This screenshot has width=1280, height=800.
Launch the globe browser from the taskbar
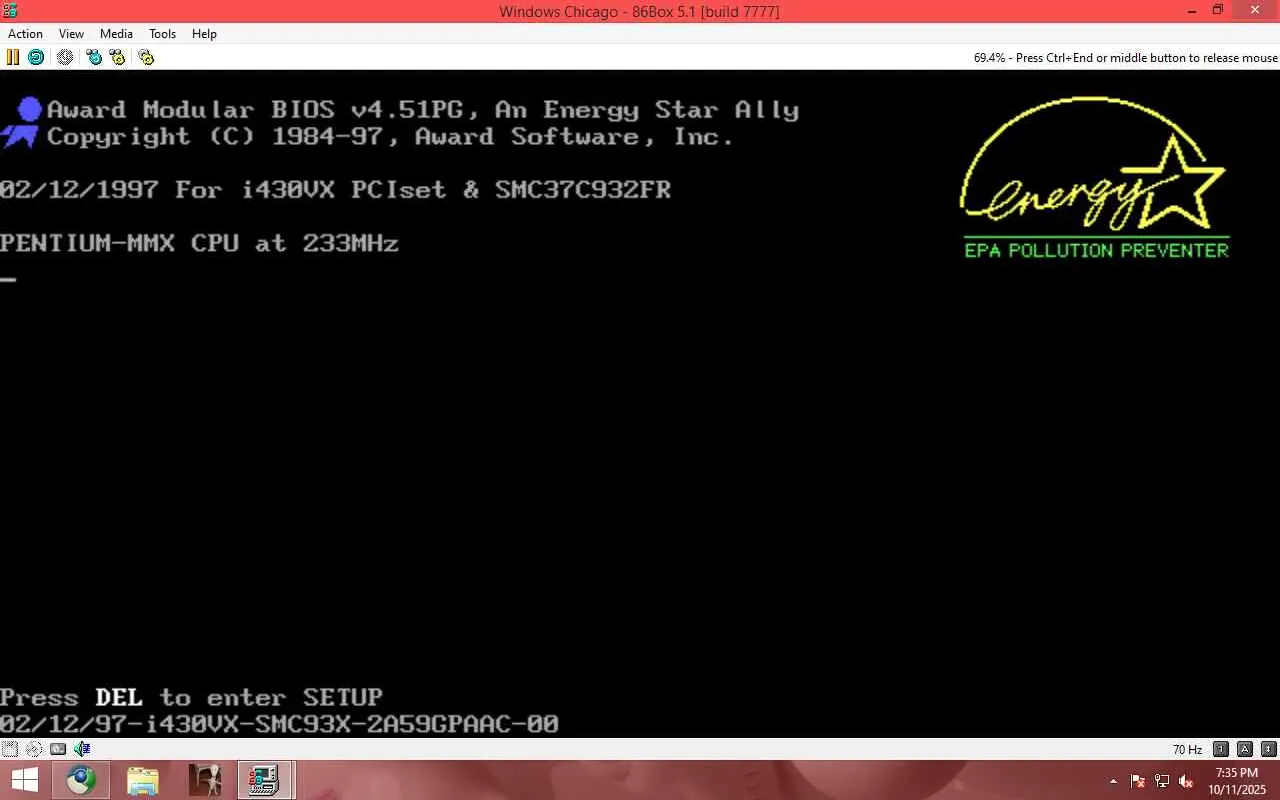tap(82, 780)
